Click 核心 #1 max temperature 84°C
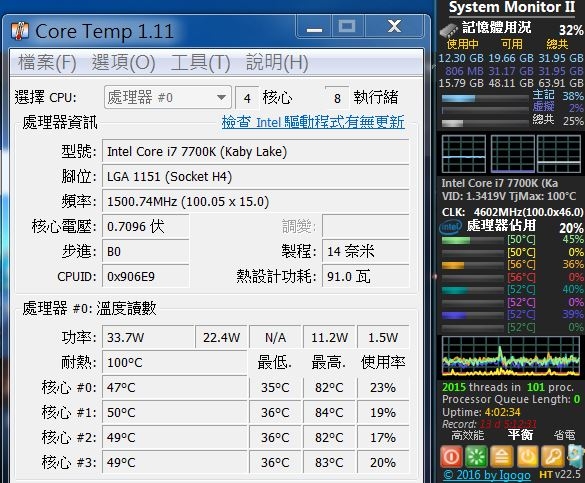 (329, 413)
